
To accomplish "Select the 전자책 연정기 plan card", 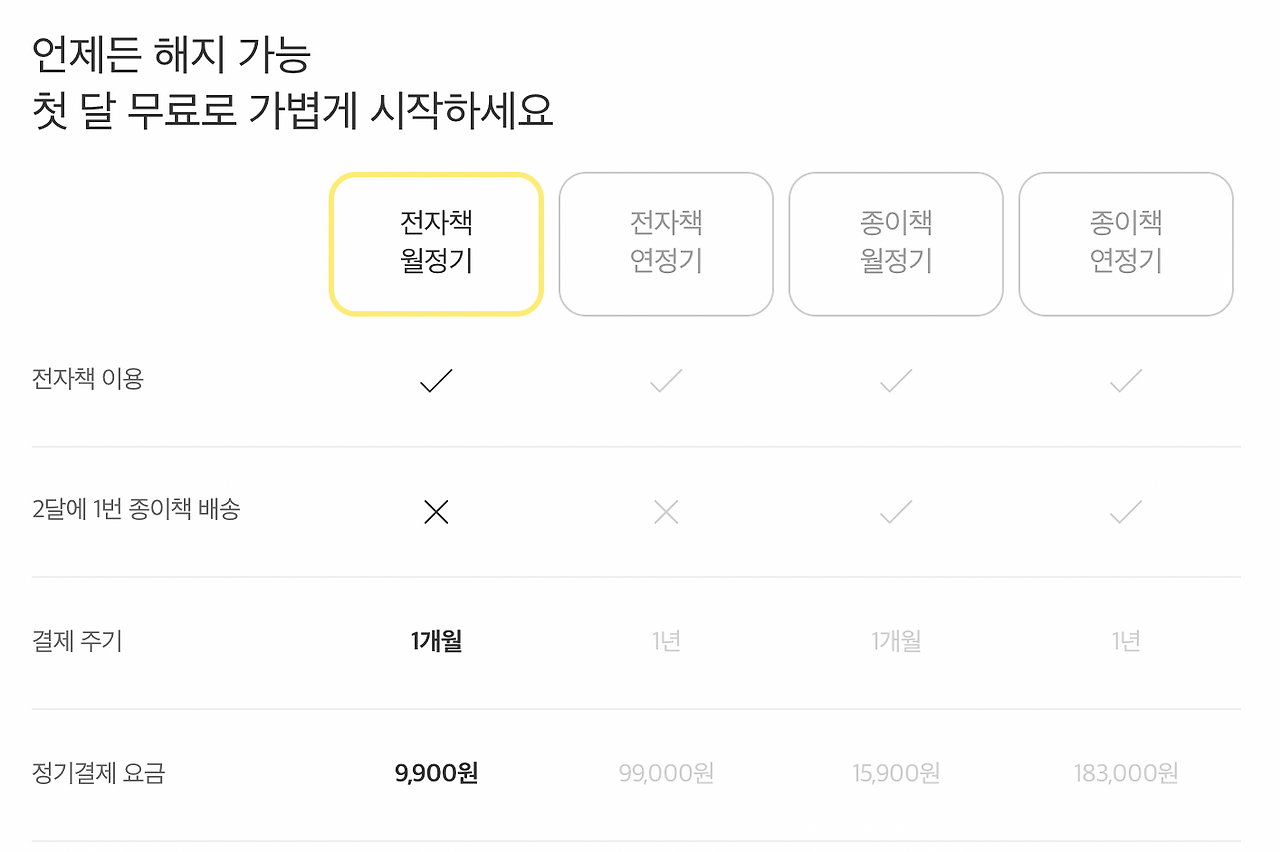I will click(666, 244).
